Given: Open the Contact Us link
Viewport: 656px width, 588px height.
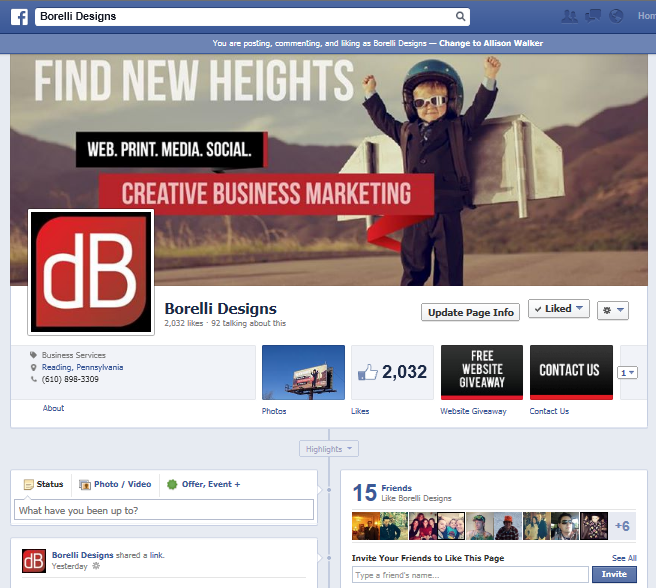Looking at the screenshot, I should pyautogui.click(x=549, y=411).
